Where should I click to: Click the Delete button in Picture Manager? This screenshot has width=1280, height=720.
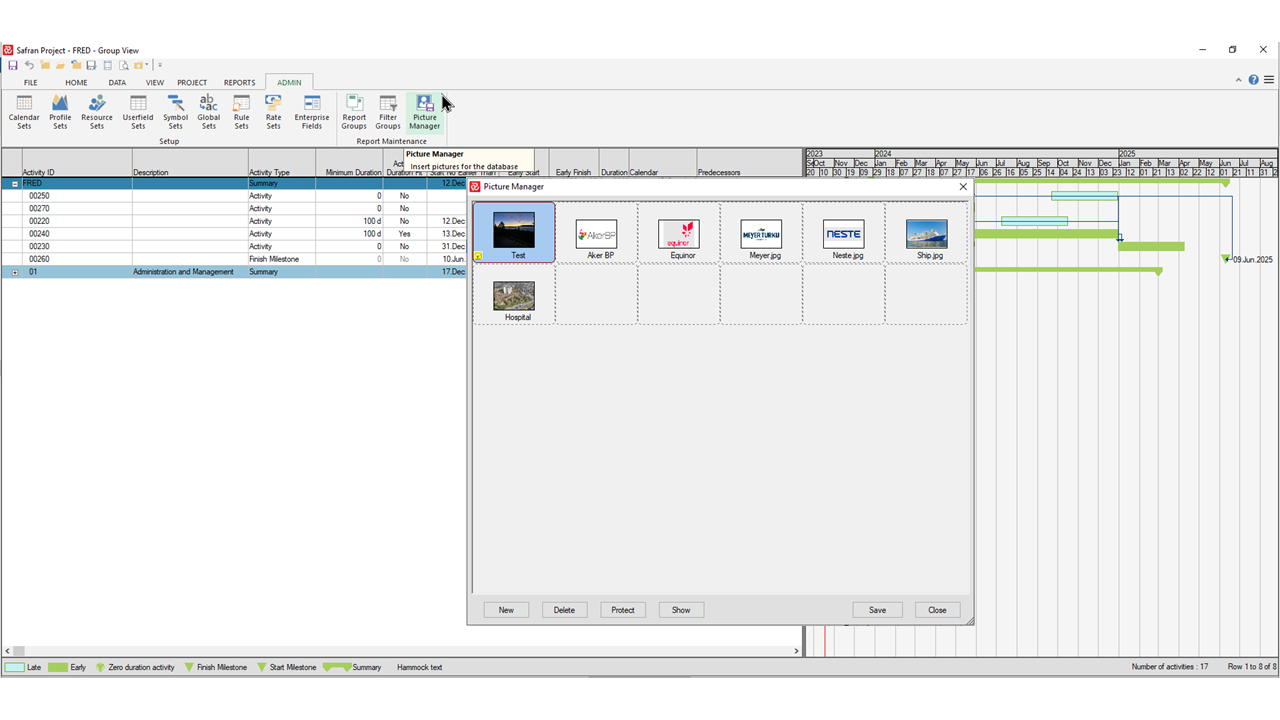pyautogui.click(x=564, y=610)
